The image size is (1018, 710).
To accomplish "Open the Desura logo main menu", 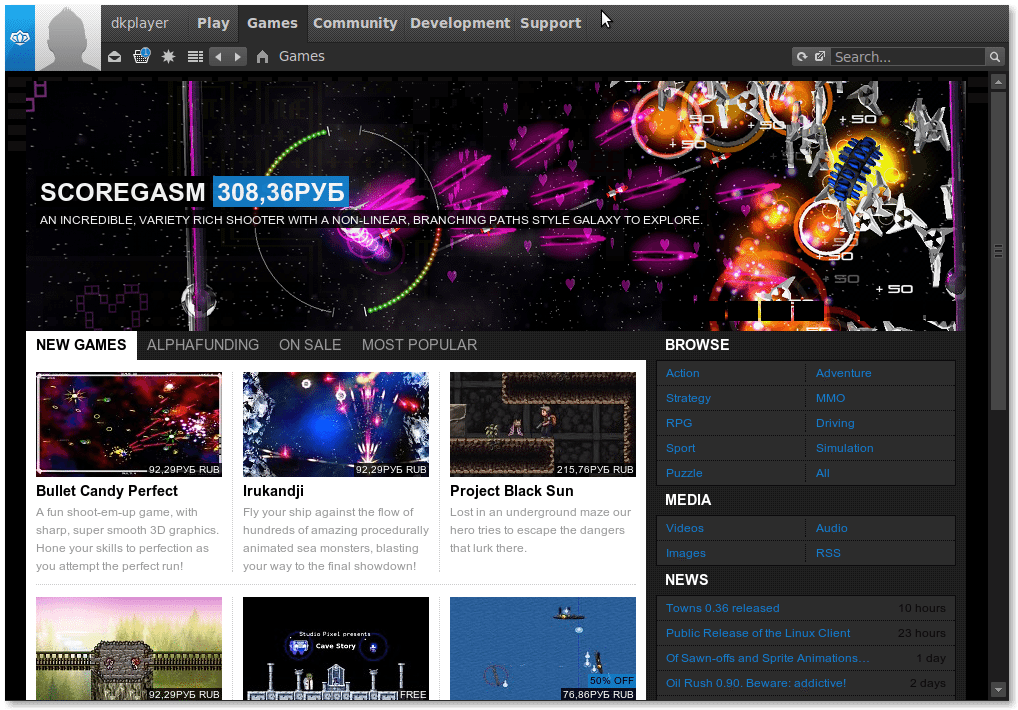I will [20, 38].
